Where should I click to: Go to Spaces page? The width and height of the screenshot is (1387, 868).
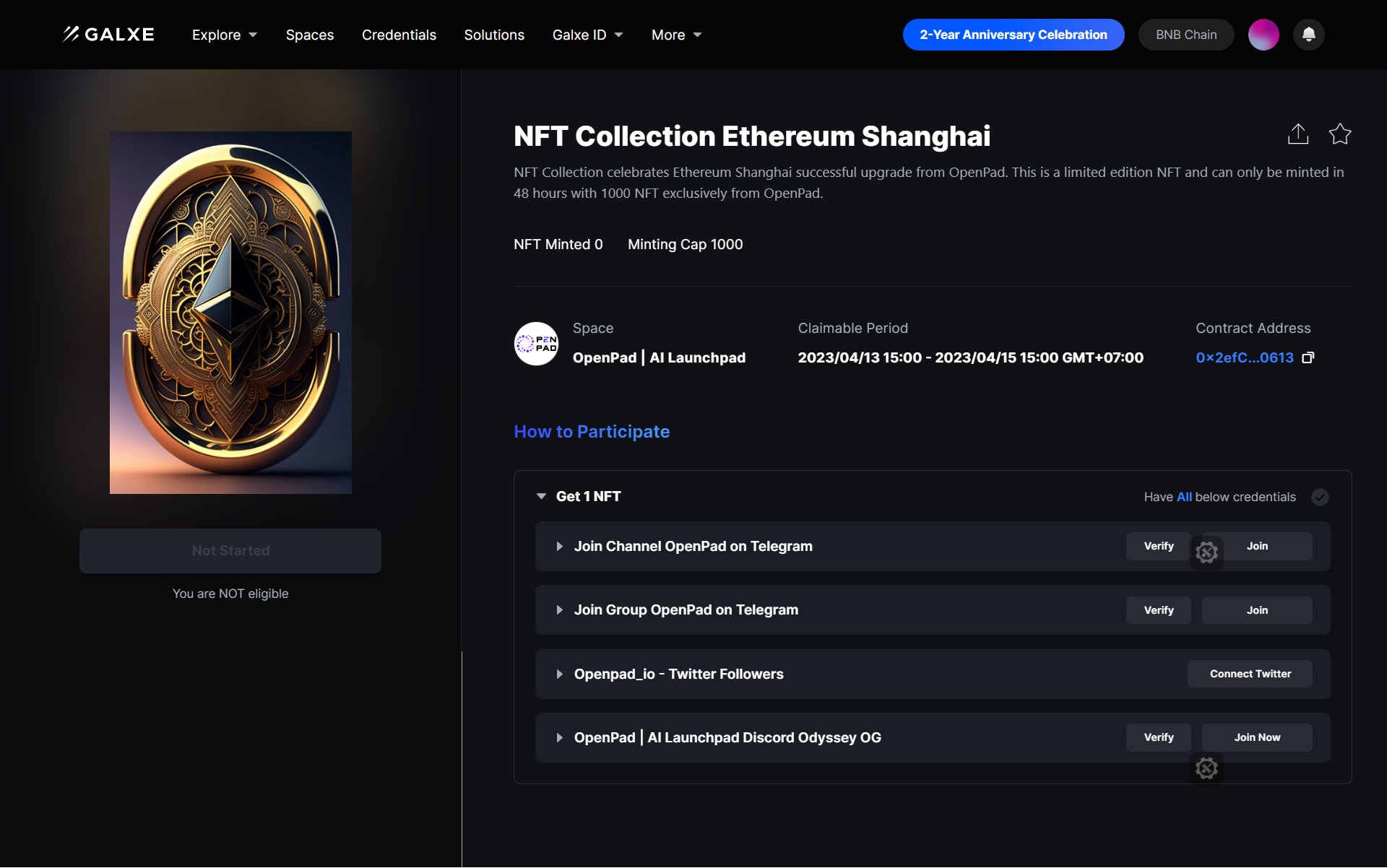pyautogui.click(x=310, y=35)
